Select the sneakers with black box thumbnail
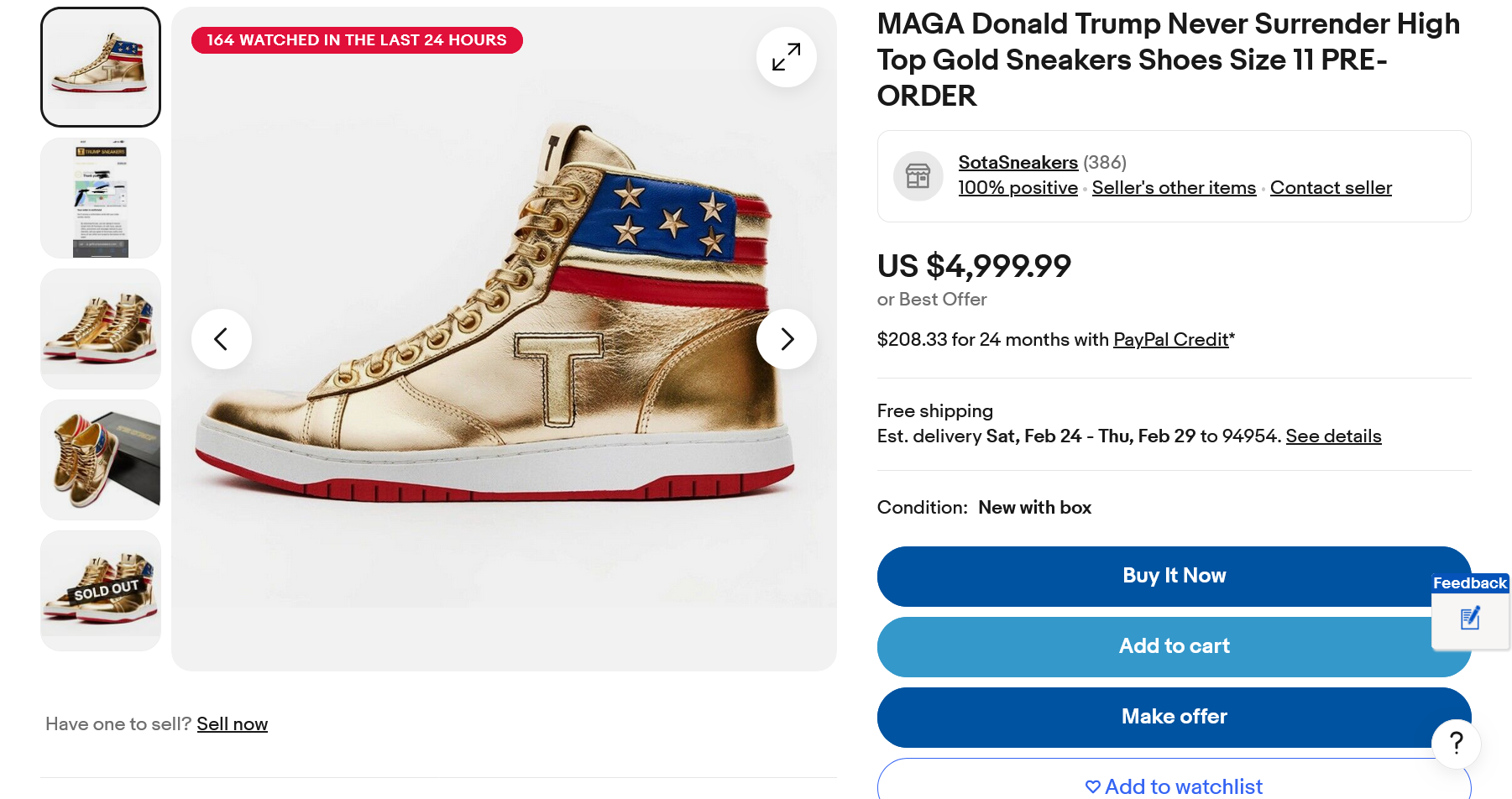 [101, 460]
